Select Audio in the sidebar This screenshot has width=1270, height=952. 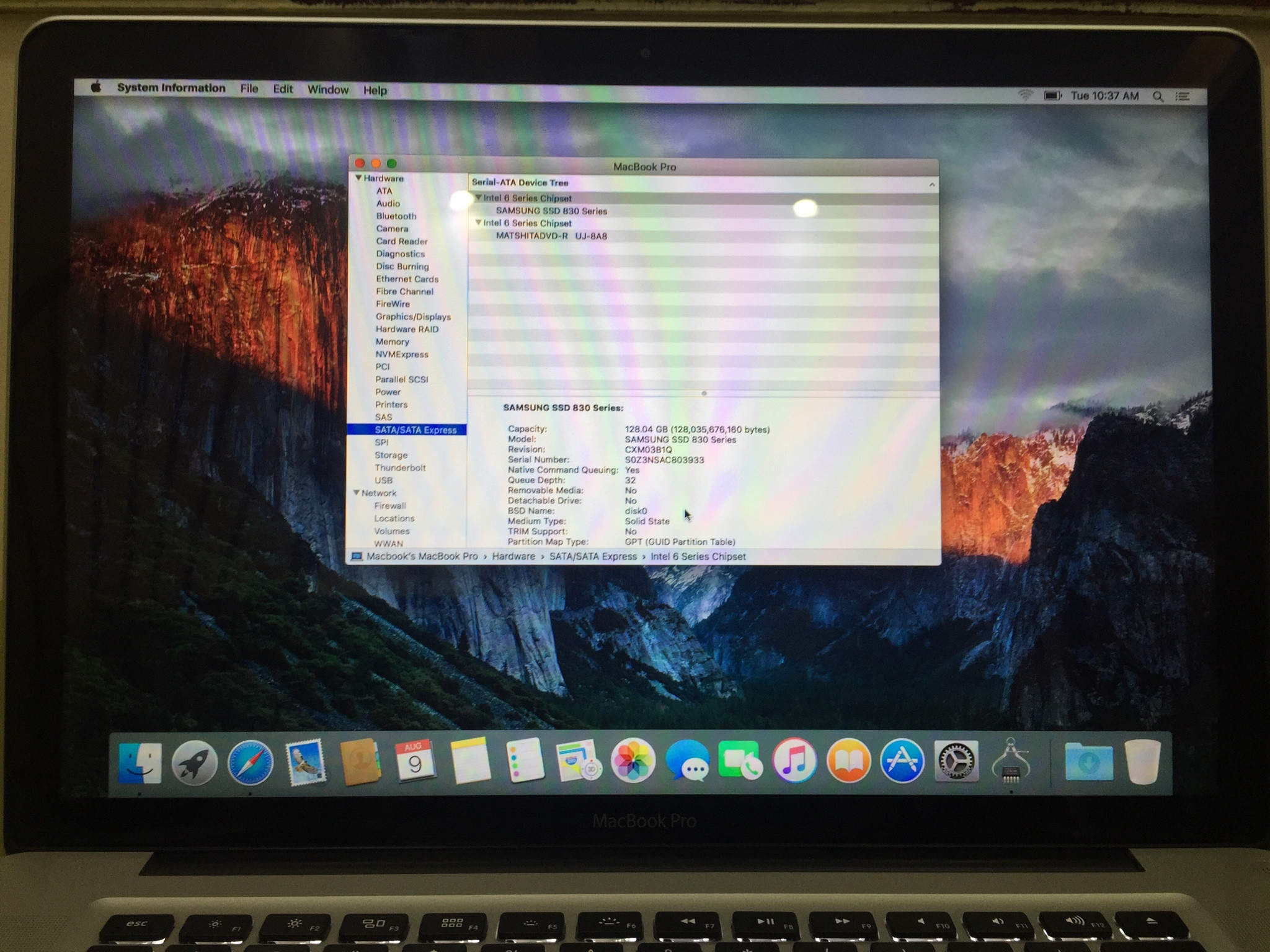click(388, 203)
